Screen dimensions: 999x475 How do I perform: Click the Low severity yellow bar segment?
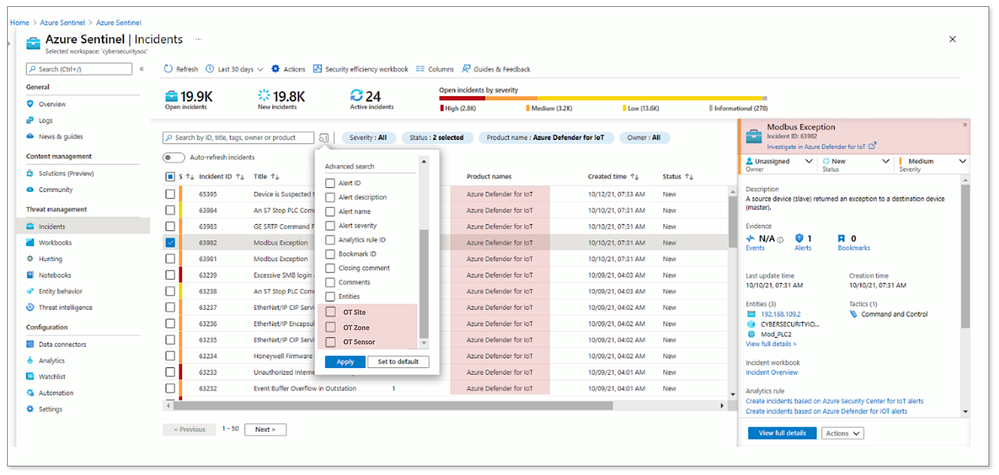tap(650, 97)
